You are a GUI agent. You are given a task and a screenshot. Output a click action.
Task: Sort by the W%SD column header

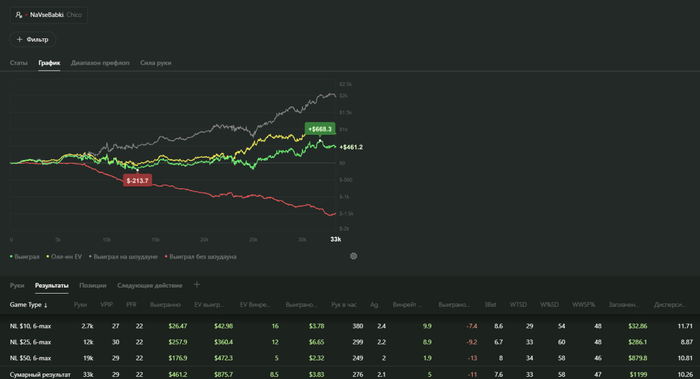point(549,305)
